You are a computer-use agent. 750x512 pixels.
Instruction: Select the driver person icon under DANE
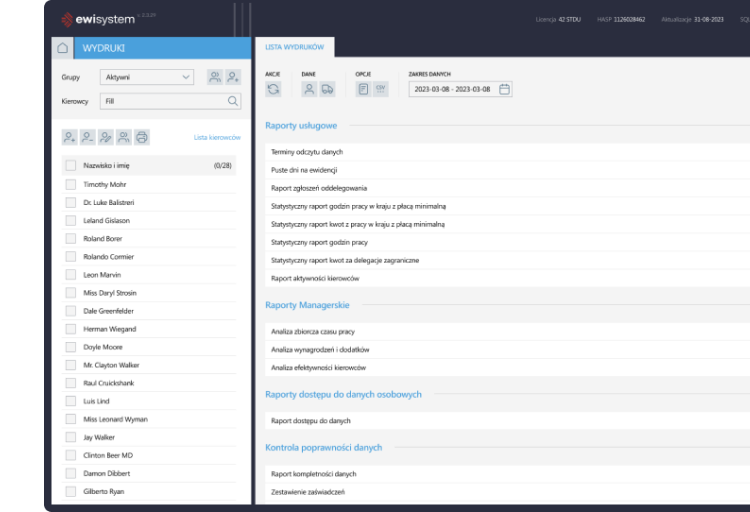click(310, 89)
